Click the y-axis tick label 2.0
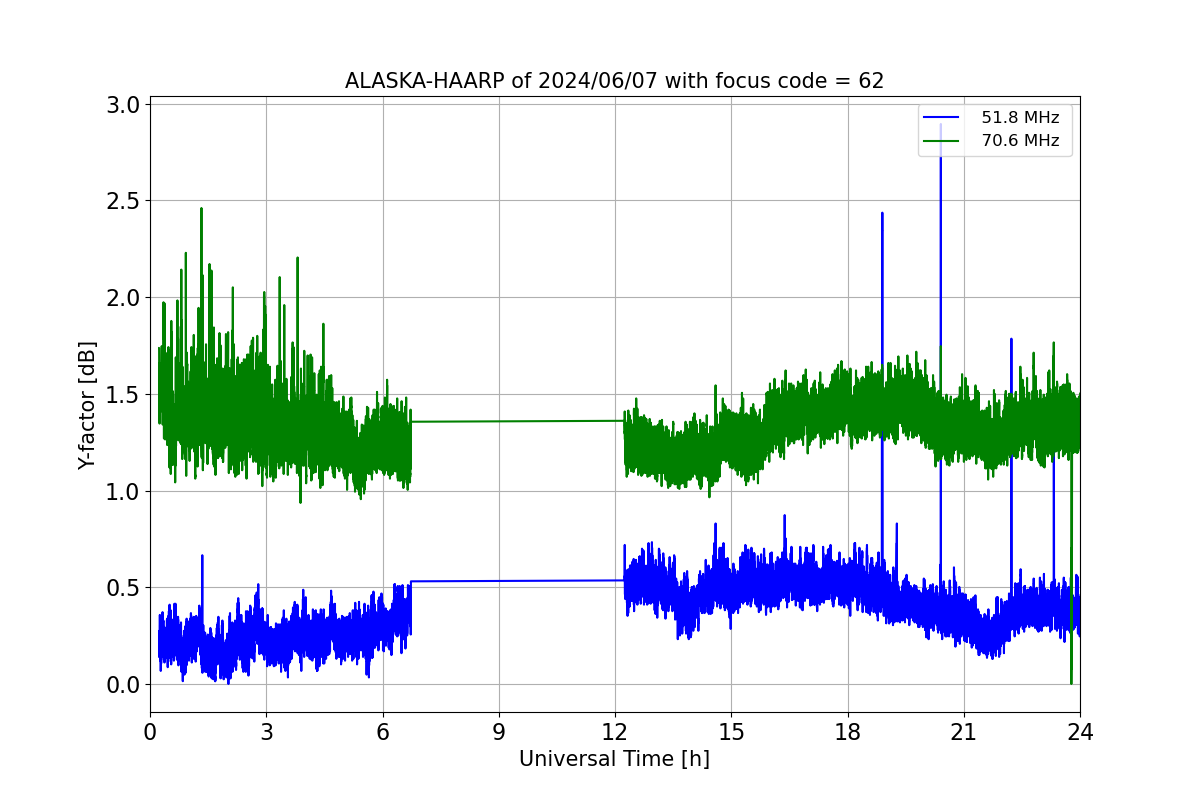Screen dimensions: 1200x800 (x=122, y=298)
